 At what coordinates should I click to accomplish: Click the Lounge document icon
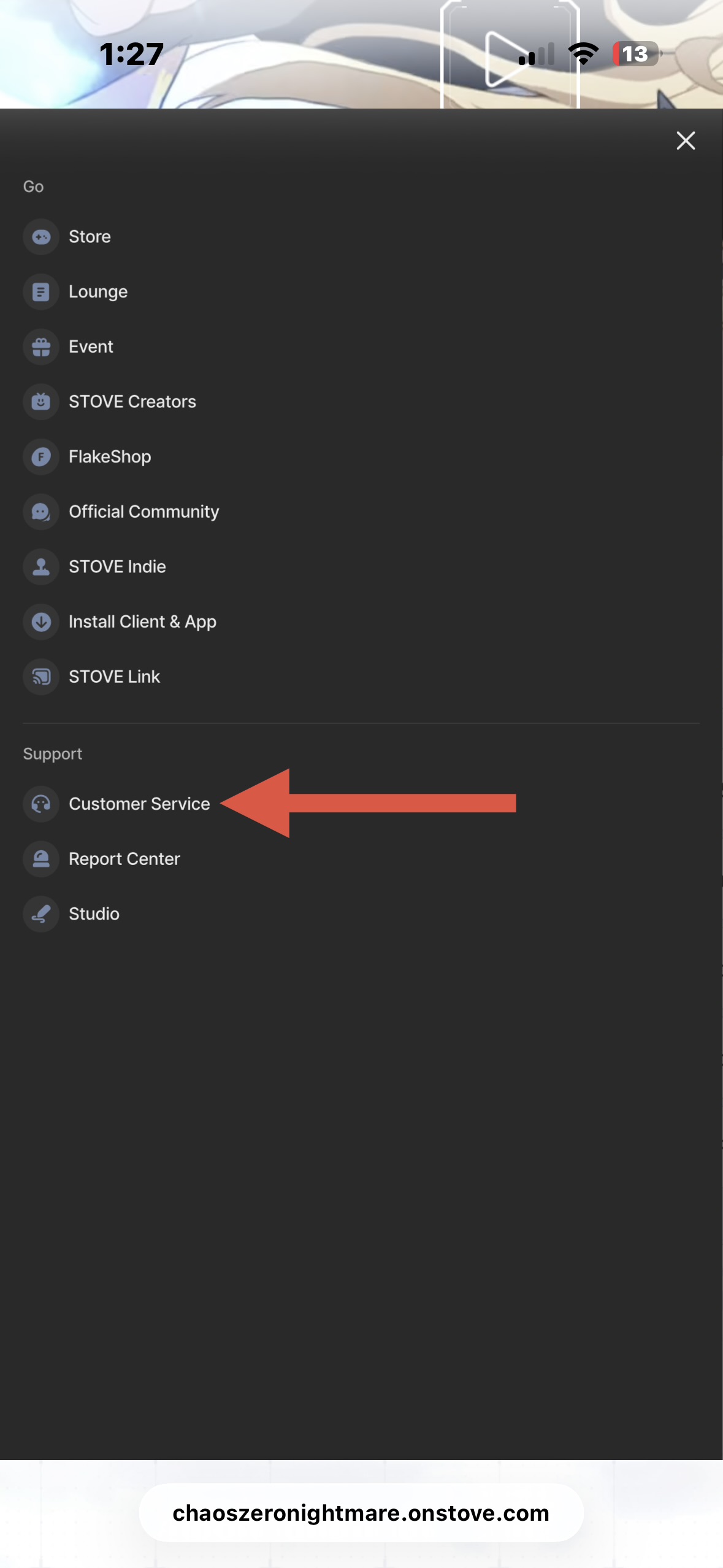click(41, 292)
